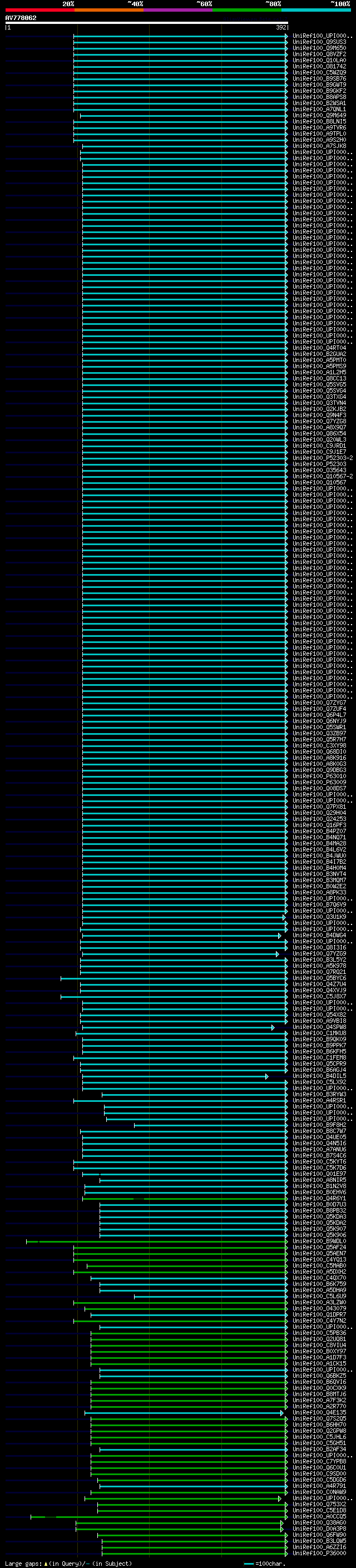Screen dimensions: 356x1568
Task: Open hit UniRef100_A3LZW0
Action: [x=319, y=1303]
